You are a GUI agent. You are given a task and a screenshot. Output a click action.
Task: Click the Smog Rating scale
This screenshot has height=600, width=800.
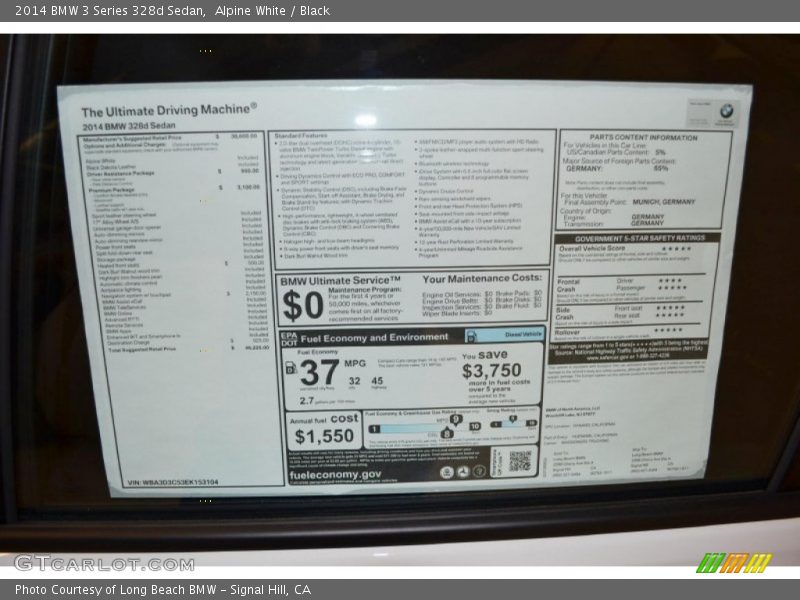[513, 423]
